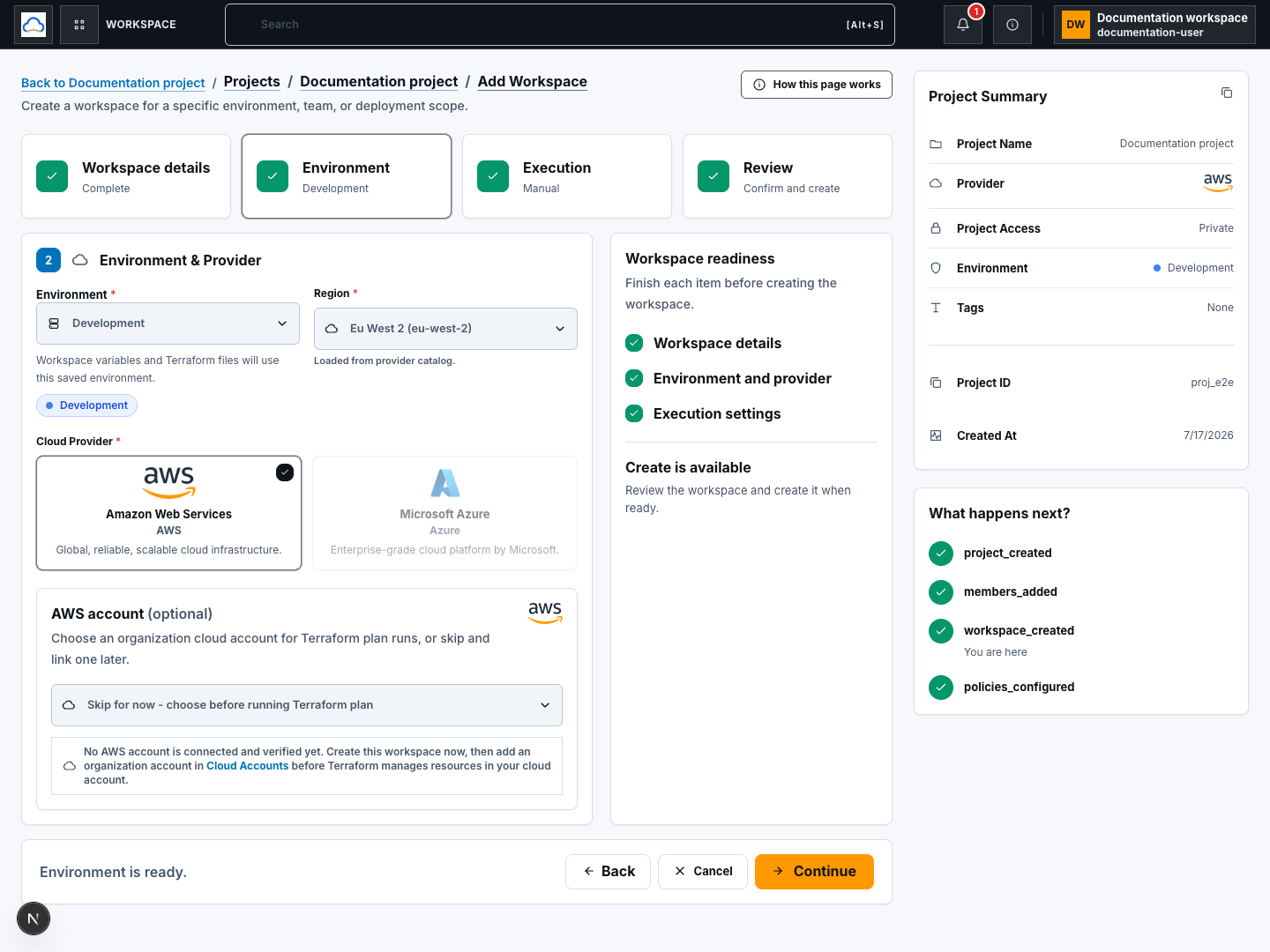Click the Tags text icon
The width and height of the screenshot is (1270, 952).
[936, 308]
